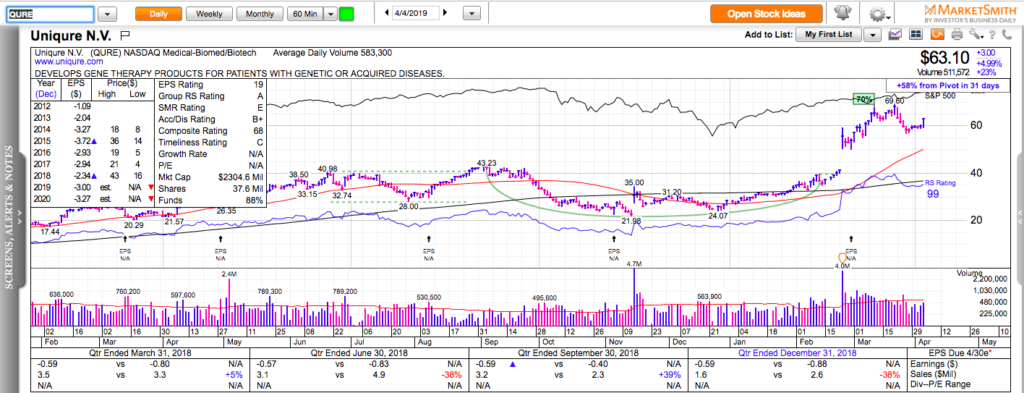1024x393 pixels.
Task: Select the EPS Rating row
Action: [x=210, y=84]
